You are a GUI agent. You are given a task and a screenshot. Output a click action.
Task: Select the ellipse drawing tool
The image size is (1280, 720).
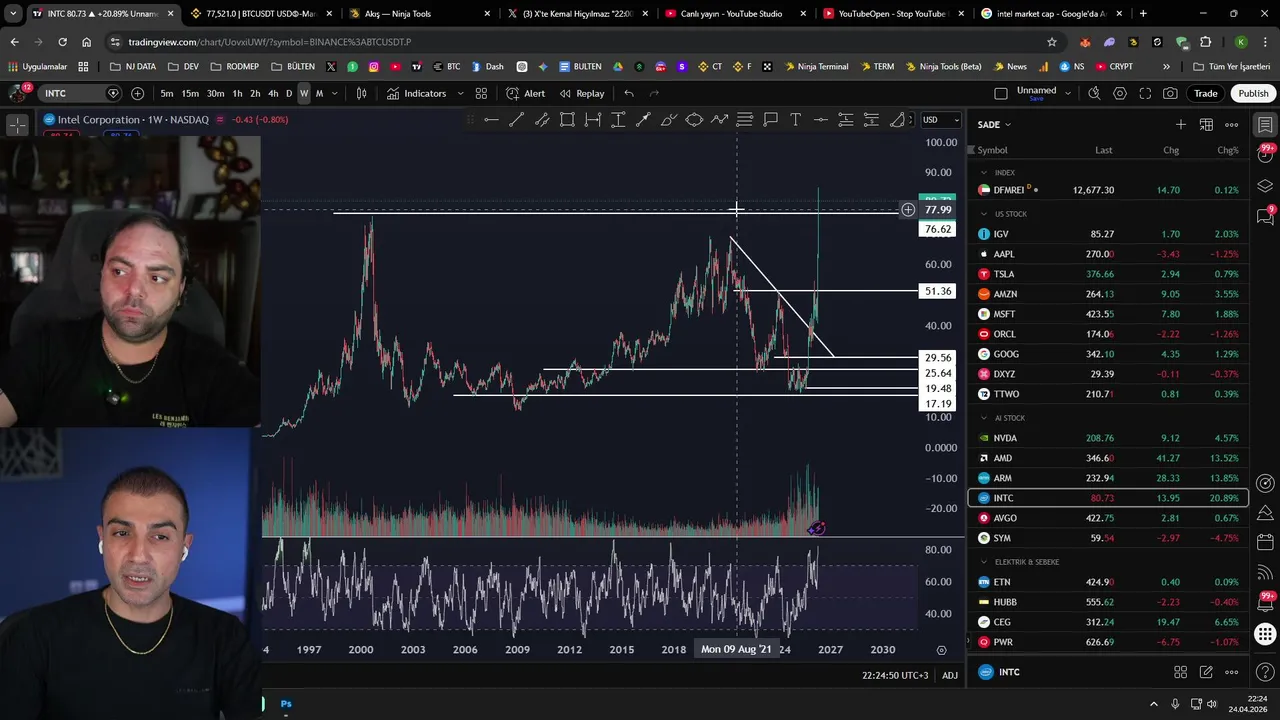point(694,120)
